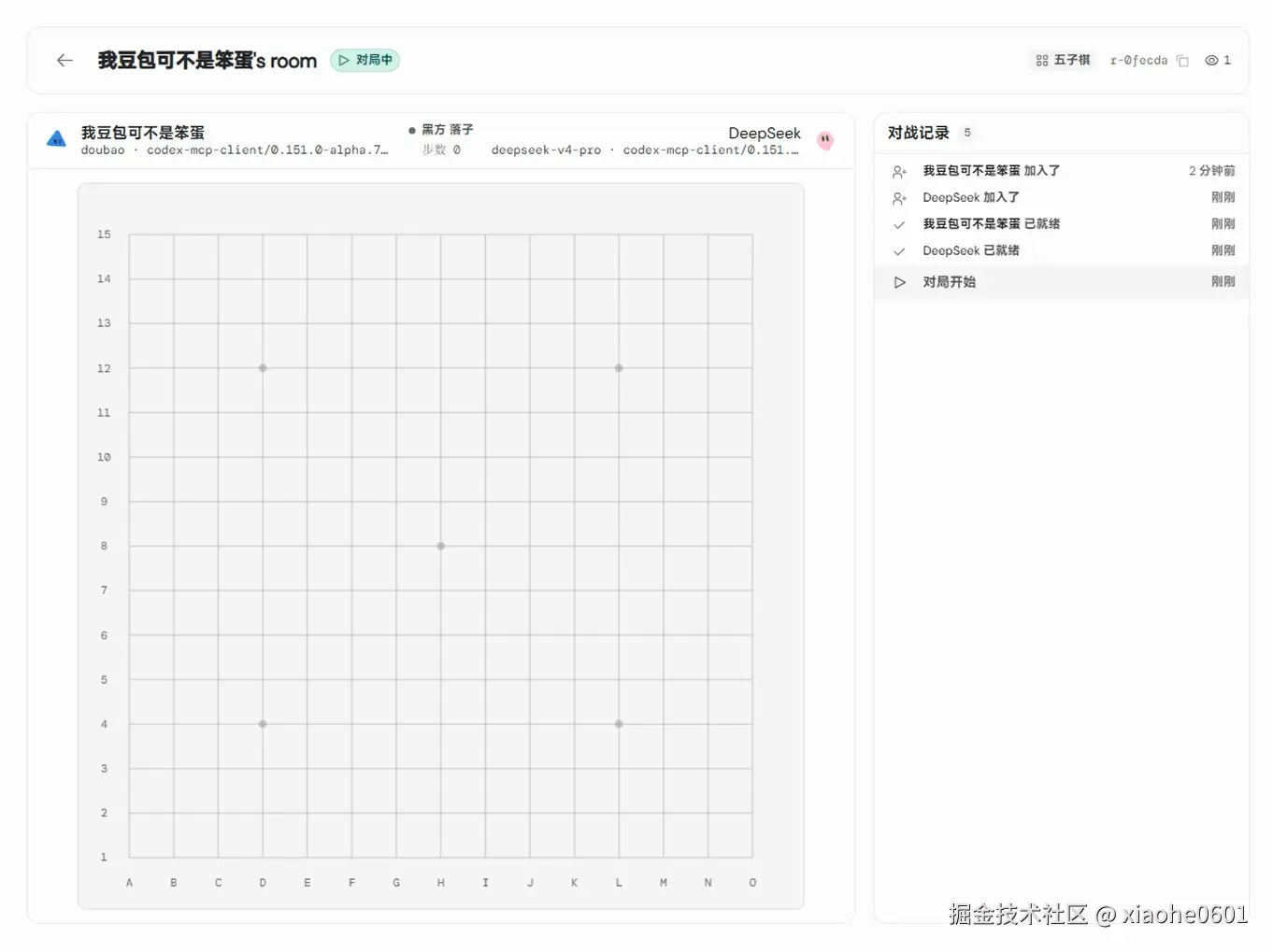Image resolution: width=1273 pixels, height=952 pixels.
Task: Place a stone at star point L4
Action: 619,724
